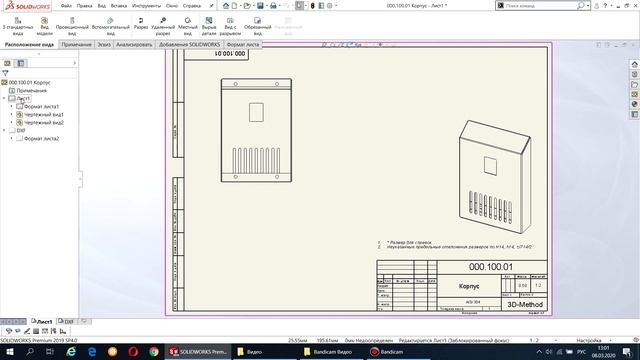Viewport: 640px width, 360px height.
Task: Create a Разрез section view
Action: pyautogui.click(x=141, y=23)
